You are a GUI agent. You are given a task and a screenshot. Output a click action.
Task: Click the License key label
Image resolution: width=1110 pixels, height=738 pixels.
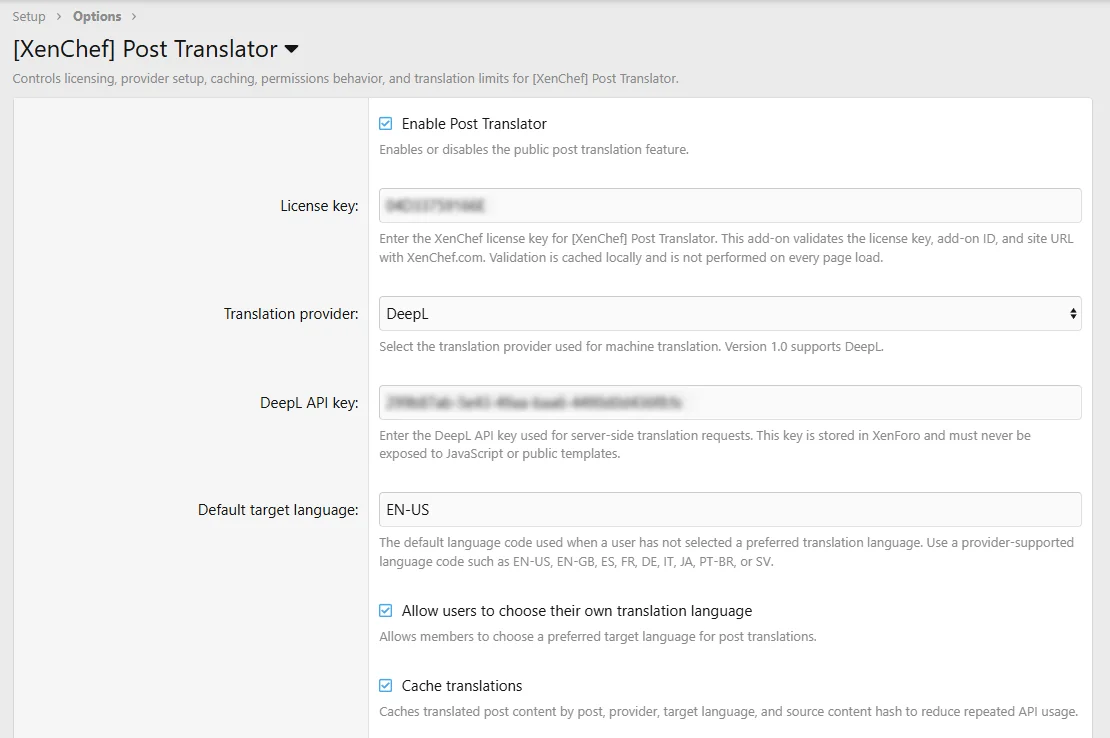(x=319, y=206)
